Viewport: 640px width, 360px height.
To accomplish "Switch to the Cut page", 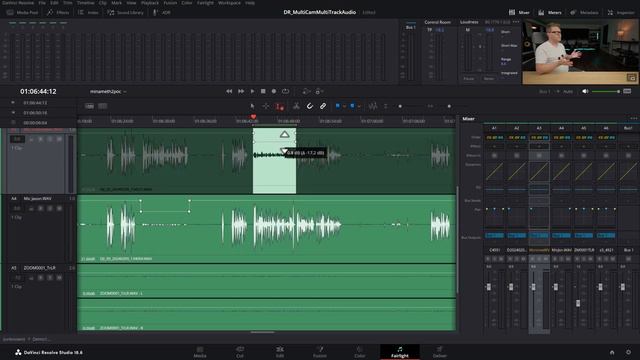I will (240, 352).
